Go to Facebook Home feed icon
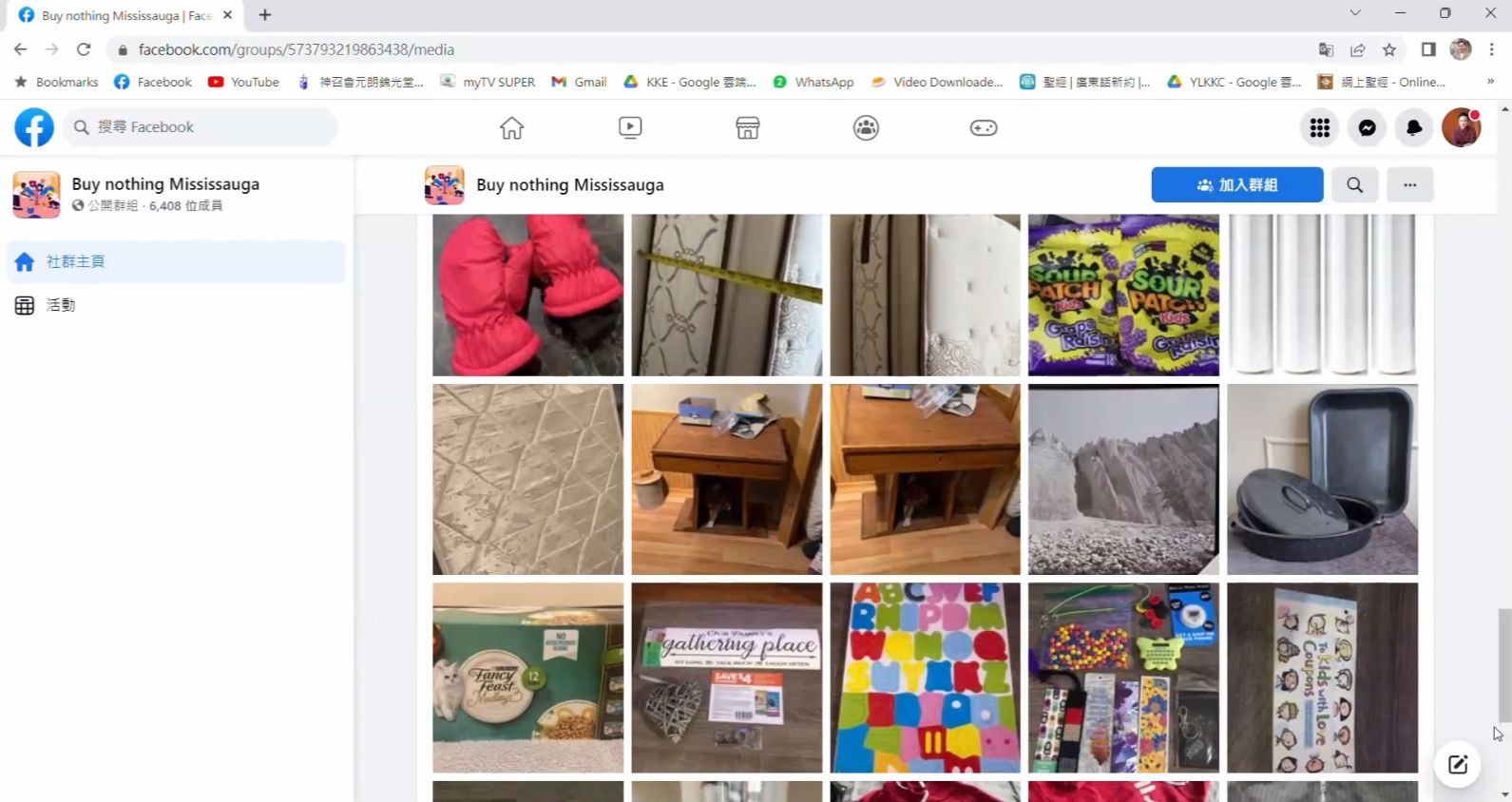This screenshot has width=1512, height=802. (x=511, y=127)
